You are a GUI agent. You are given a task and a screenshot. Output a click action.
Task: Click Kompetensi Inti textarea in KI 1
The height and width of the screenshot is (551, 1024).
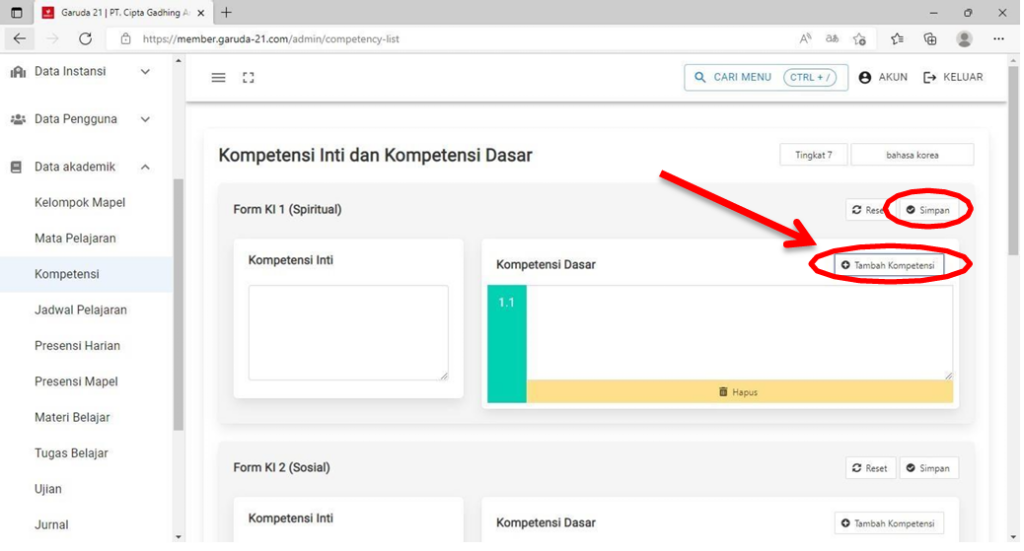348,332
